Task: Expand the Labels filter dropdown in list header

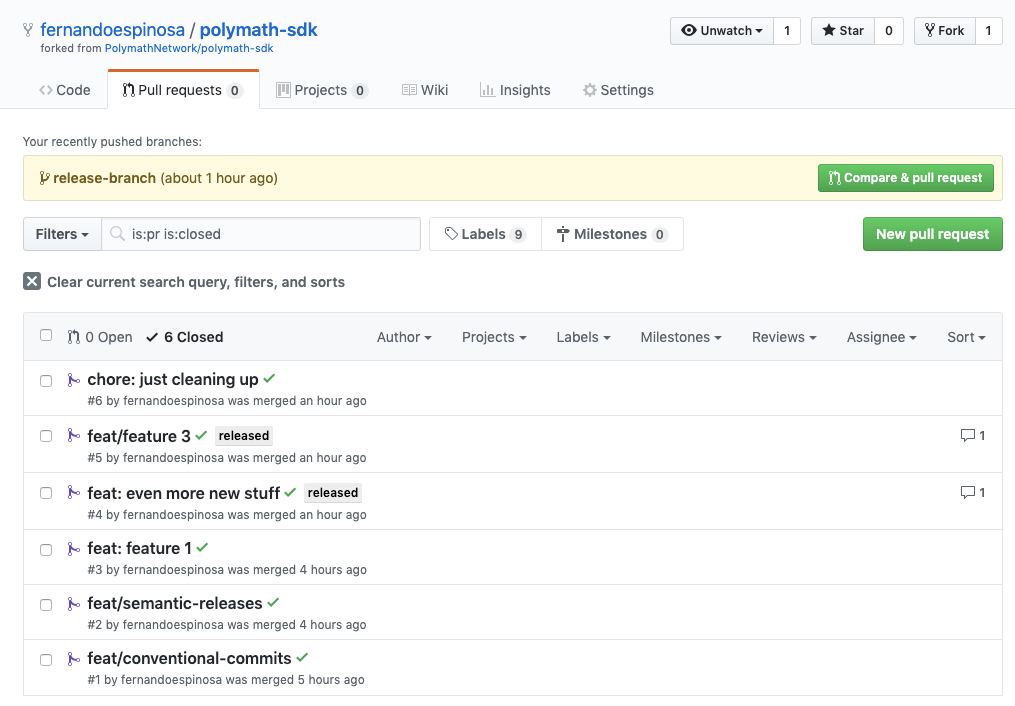Action: 583,337
